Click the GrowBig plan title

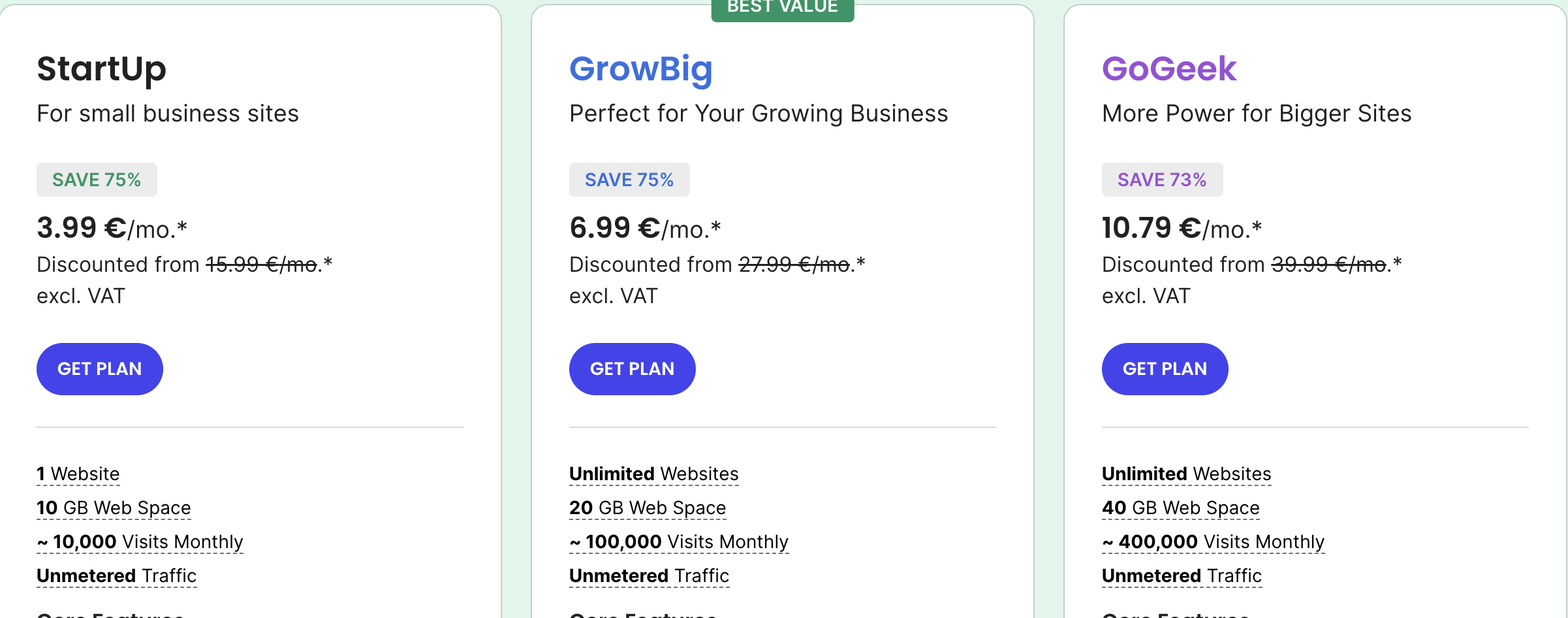[640, 69]
